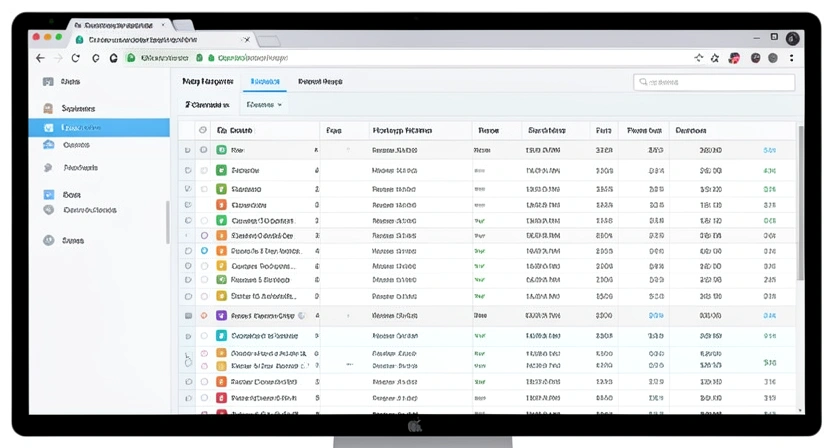Open the dark profile avatar in the title bar
832x448 pixels.
[x=792, y=38]
